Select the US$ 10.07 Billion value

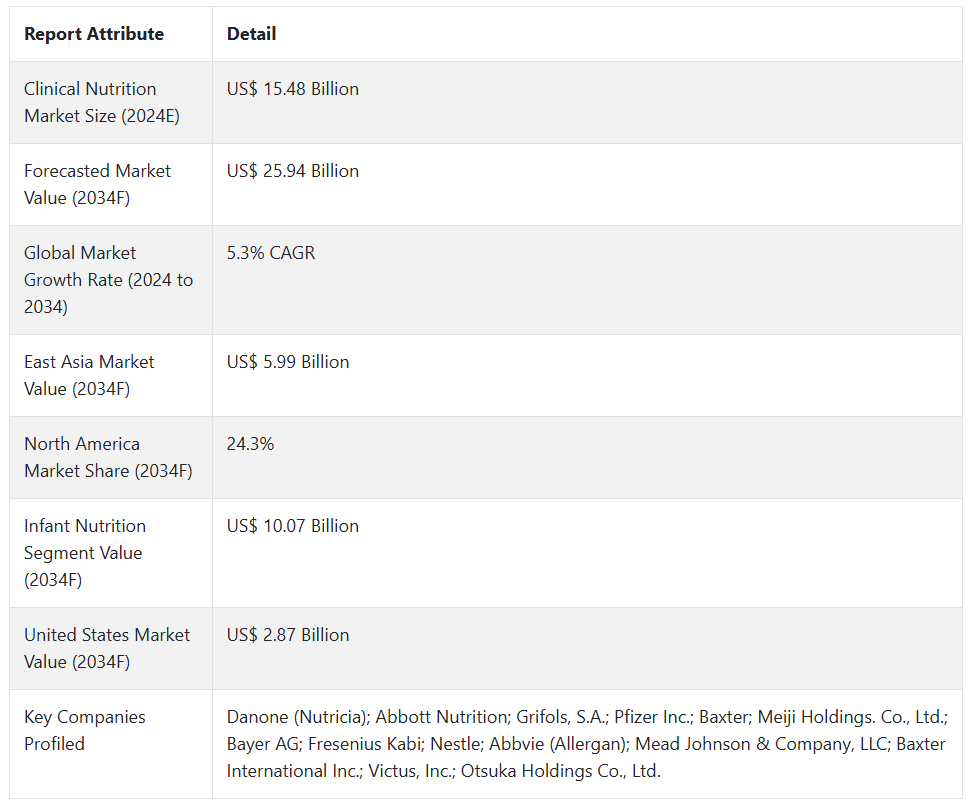pos(292,526)
